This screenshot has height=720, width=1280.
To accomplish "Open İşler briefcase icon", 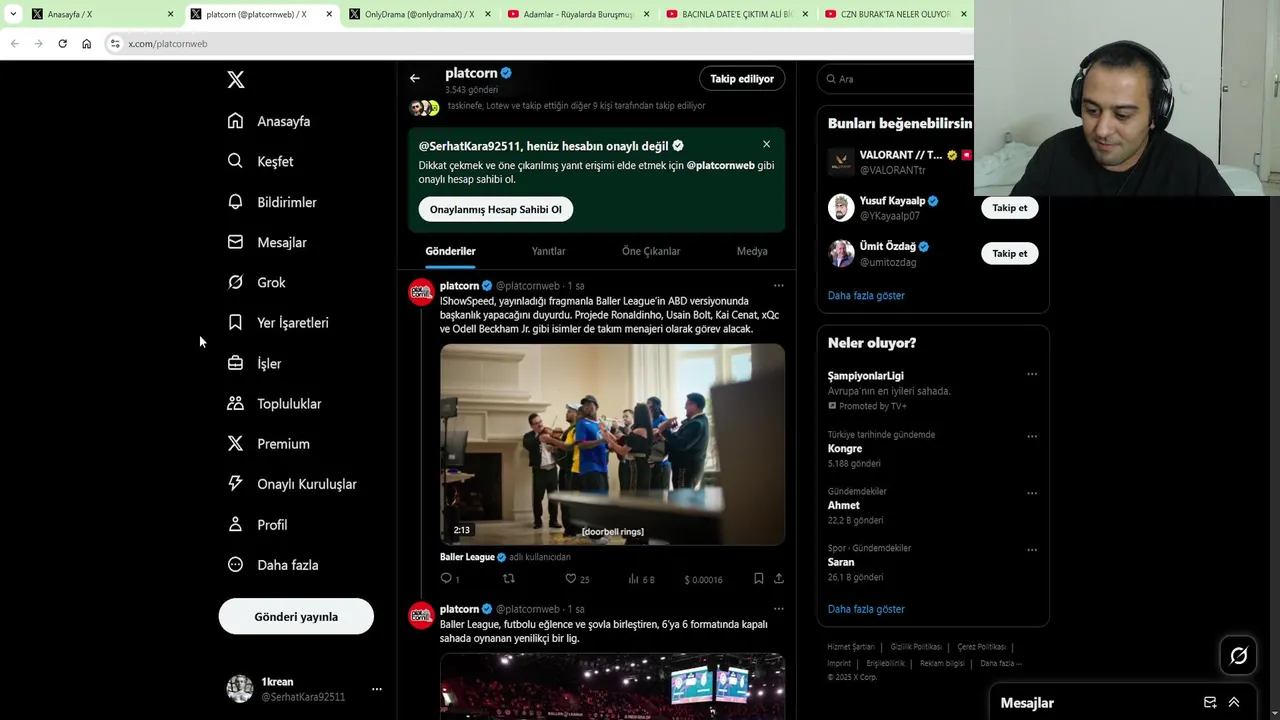I will (x=235, y=363).
